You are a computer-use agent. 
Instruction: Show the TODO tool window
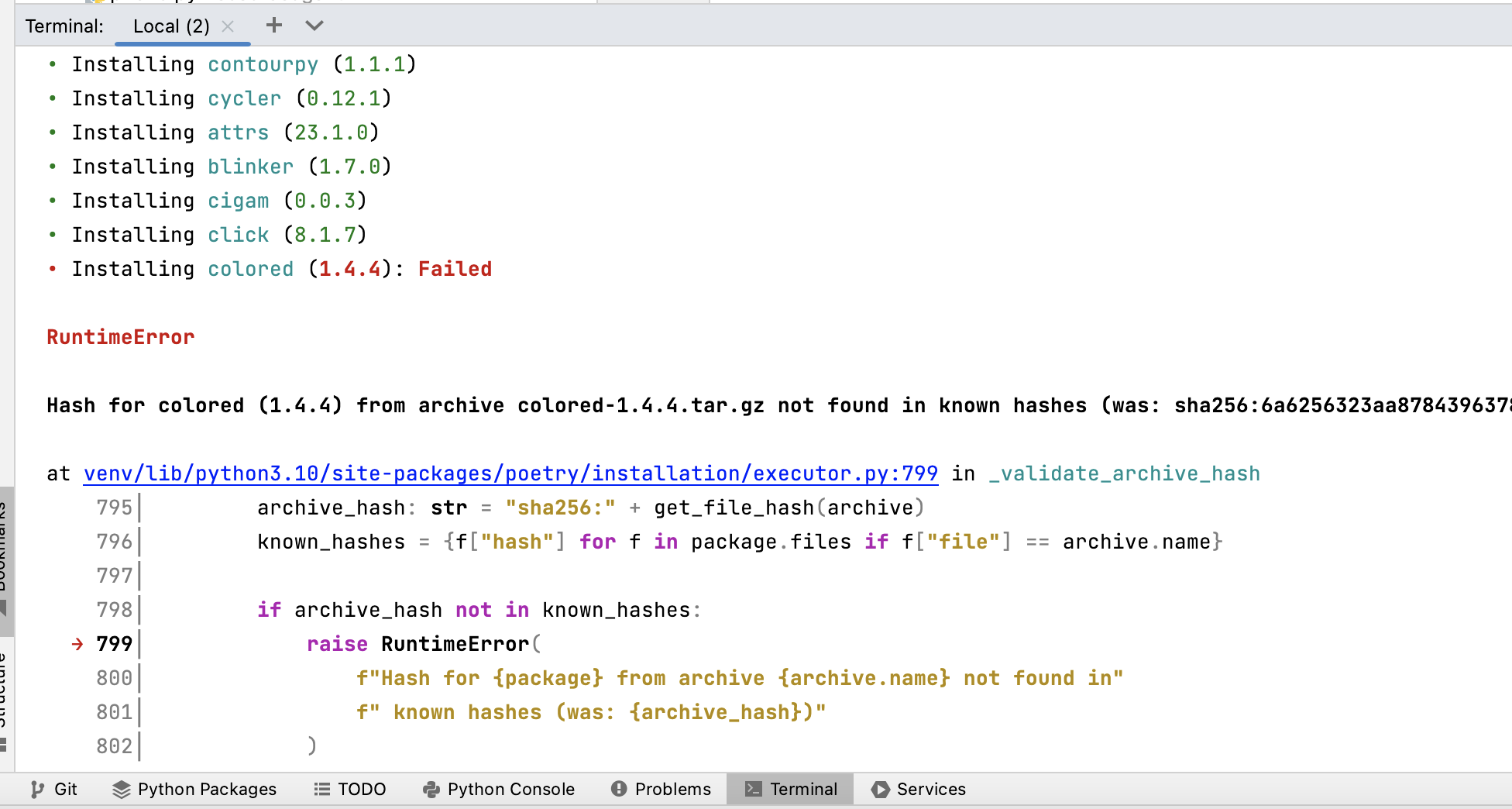(349, 789)
